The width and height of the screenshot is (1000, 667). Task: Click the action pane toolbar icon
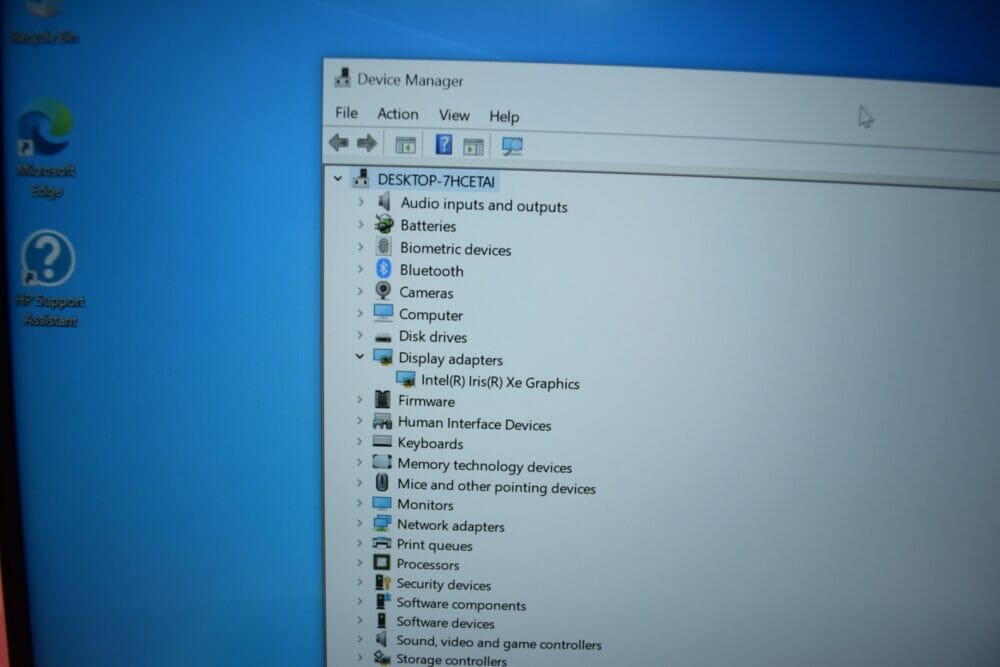click(473, 147)
